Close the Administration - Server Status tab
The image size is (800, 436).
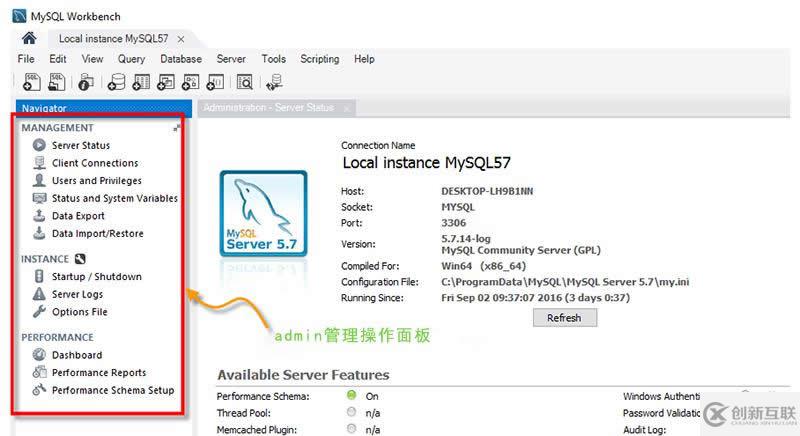[x=347, y=109]
